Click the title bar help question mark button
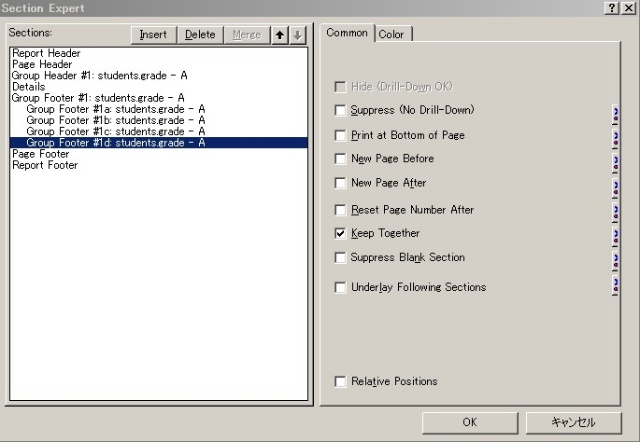This screenshot has height=442, width=640. [611, 8]
